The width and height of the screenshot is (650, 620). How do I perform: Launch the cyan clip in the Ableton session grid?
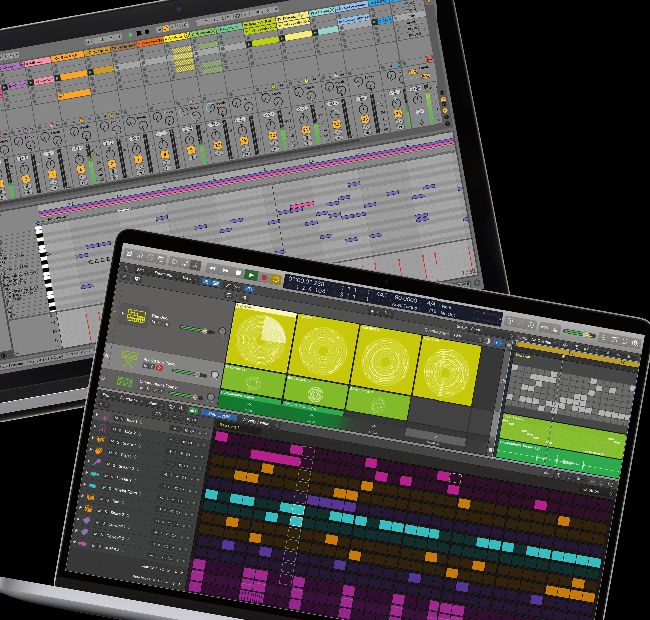click(x=328, y=31)
